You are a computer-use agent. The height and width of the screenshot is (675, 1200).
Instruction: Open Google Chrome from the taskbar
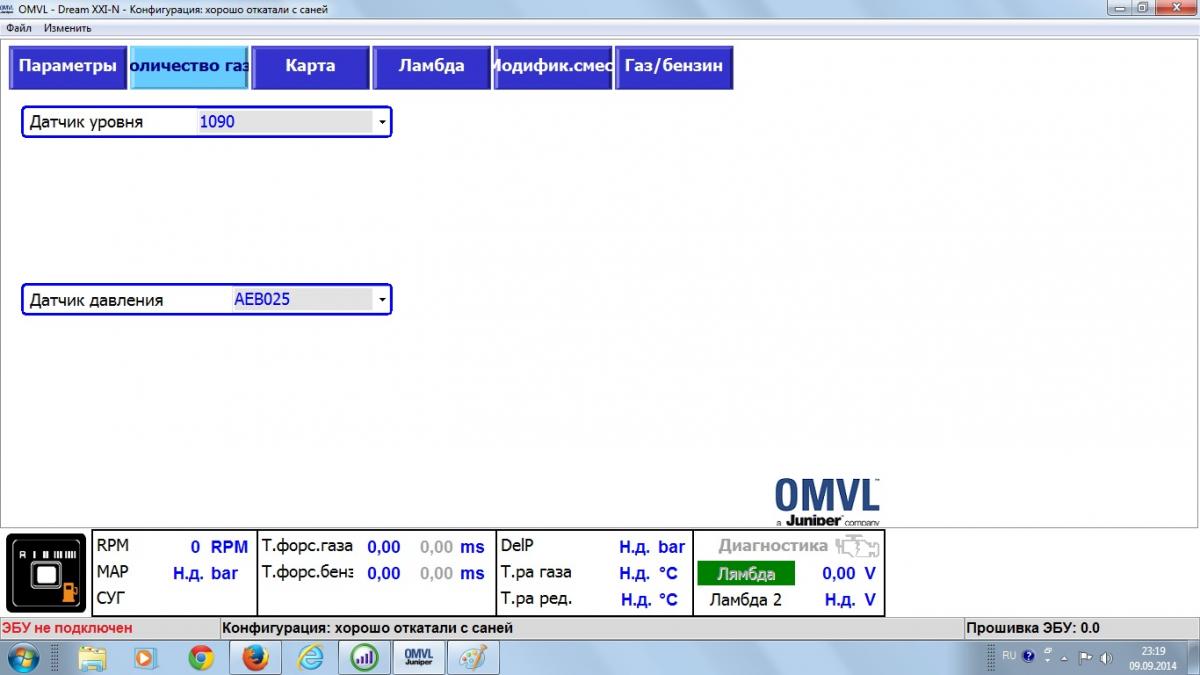click(201, 657)
